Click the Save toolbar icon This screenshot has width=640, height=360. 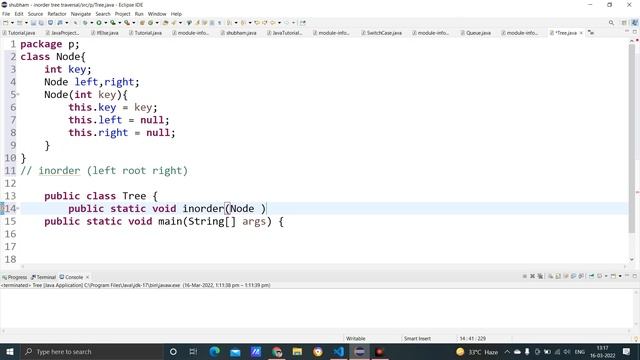point(33,23)
